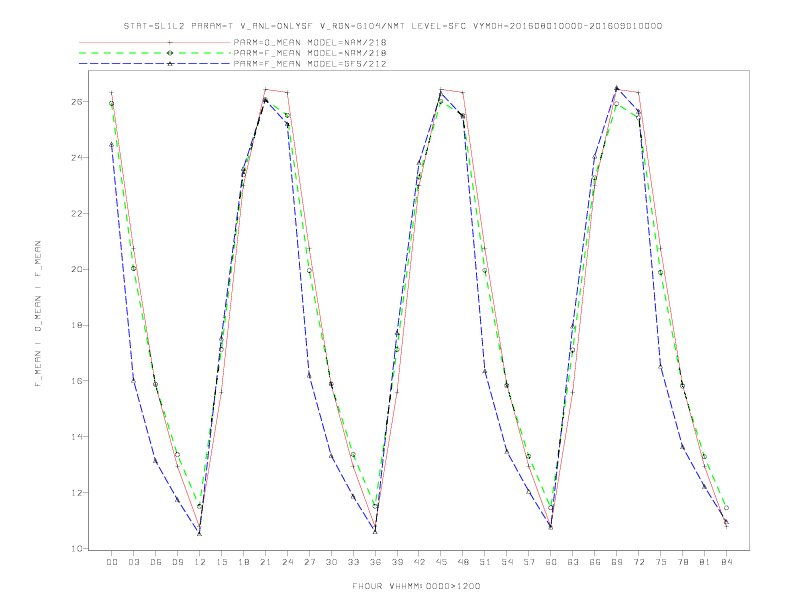Click the blue GFS triangle marker at hour 75
The height and width of the screenshot is (612, 792).
click(661, 367)
